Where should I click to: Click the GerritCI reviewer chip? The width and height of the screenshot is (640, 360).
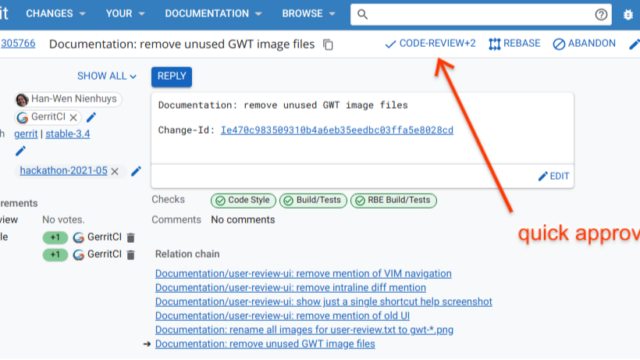coord(48,117)
